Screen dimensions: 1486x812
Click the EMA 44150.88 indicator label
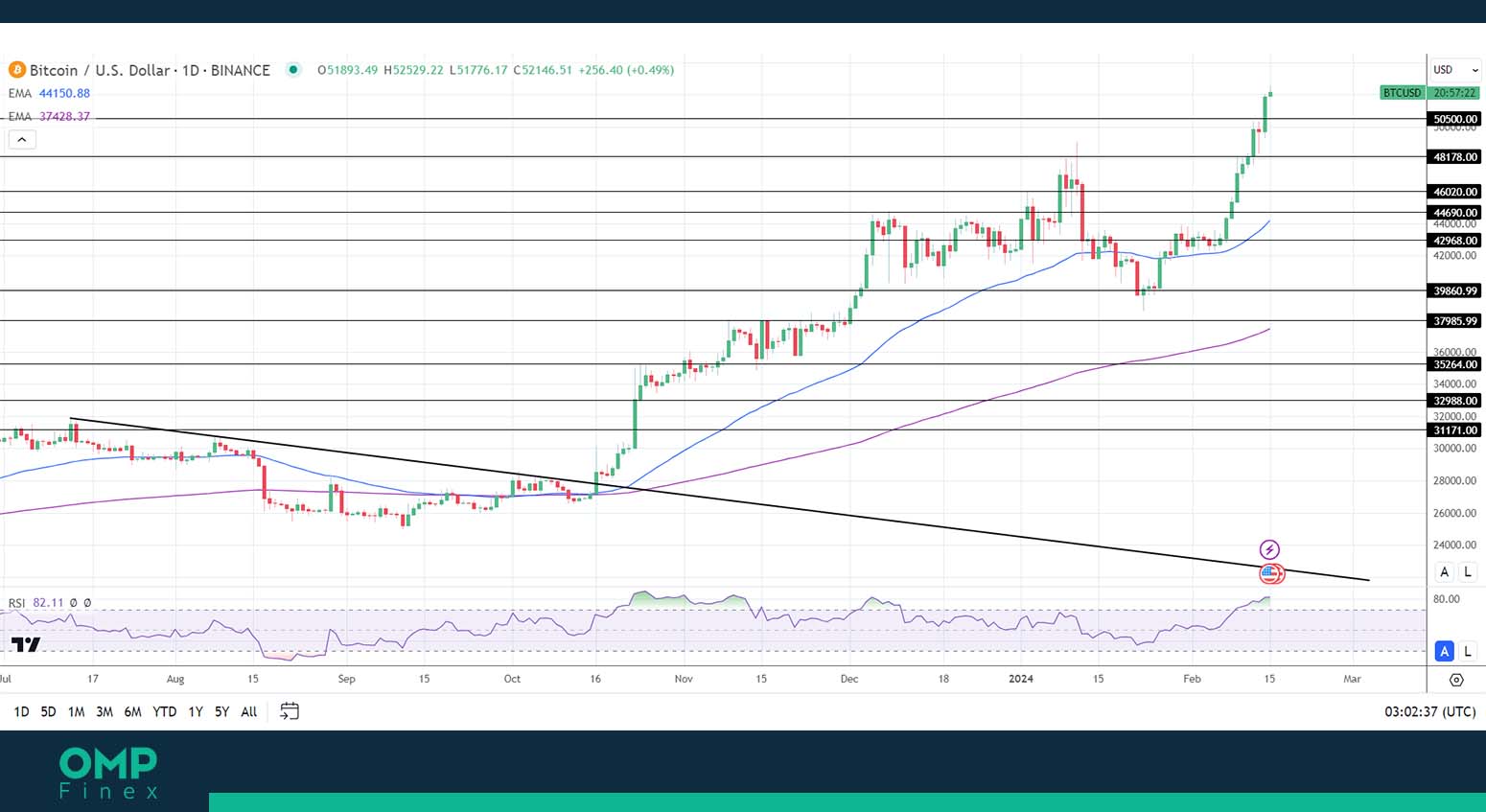49,93
